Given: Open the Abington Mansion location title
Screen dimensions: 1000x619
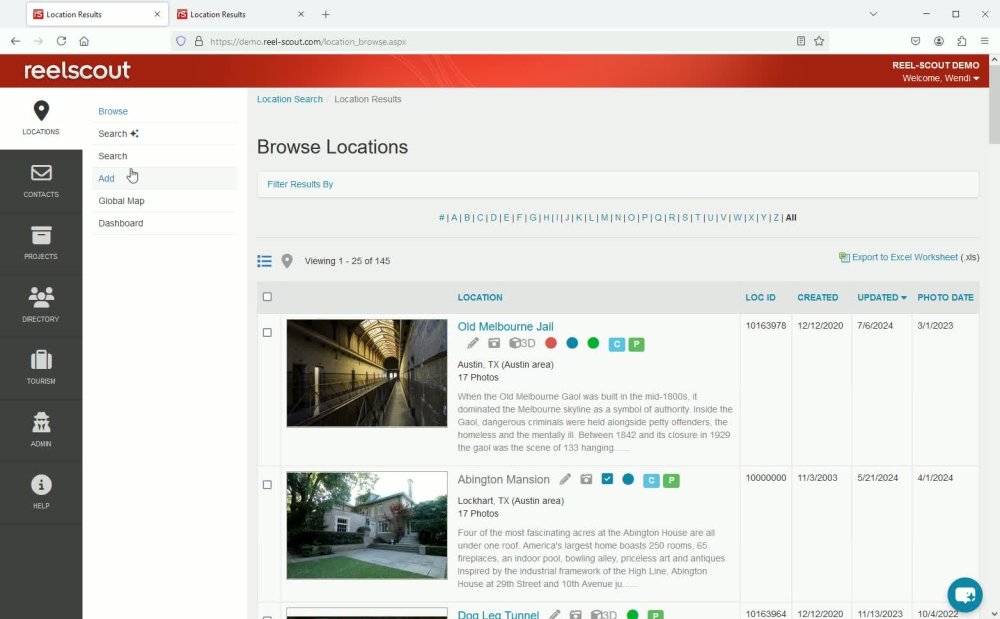Looking at the screenshot, I should (x=503, y=479).
